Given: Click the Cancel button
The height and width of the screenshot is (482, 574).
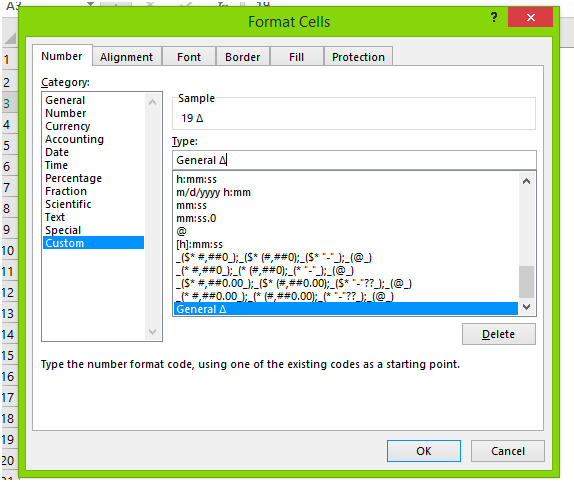Looking at the screenshot, I should [508, 451].
